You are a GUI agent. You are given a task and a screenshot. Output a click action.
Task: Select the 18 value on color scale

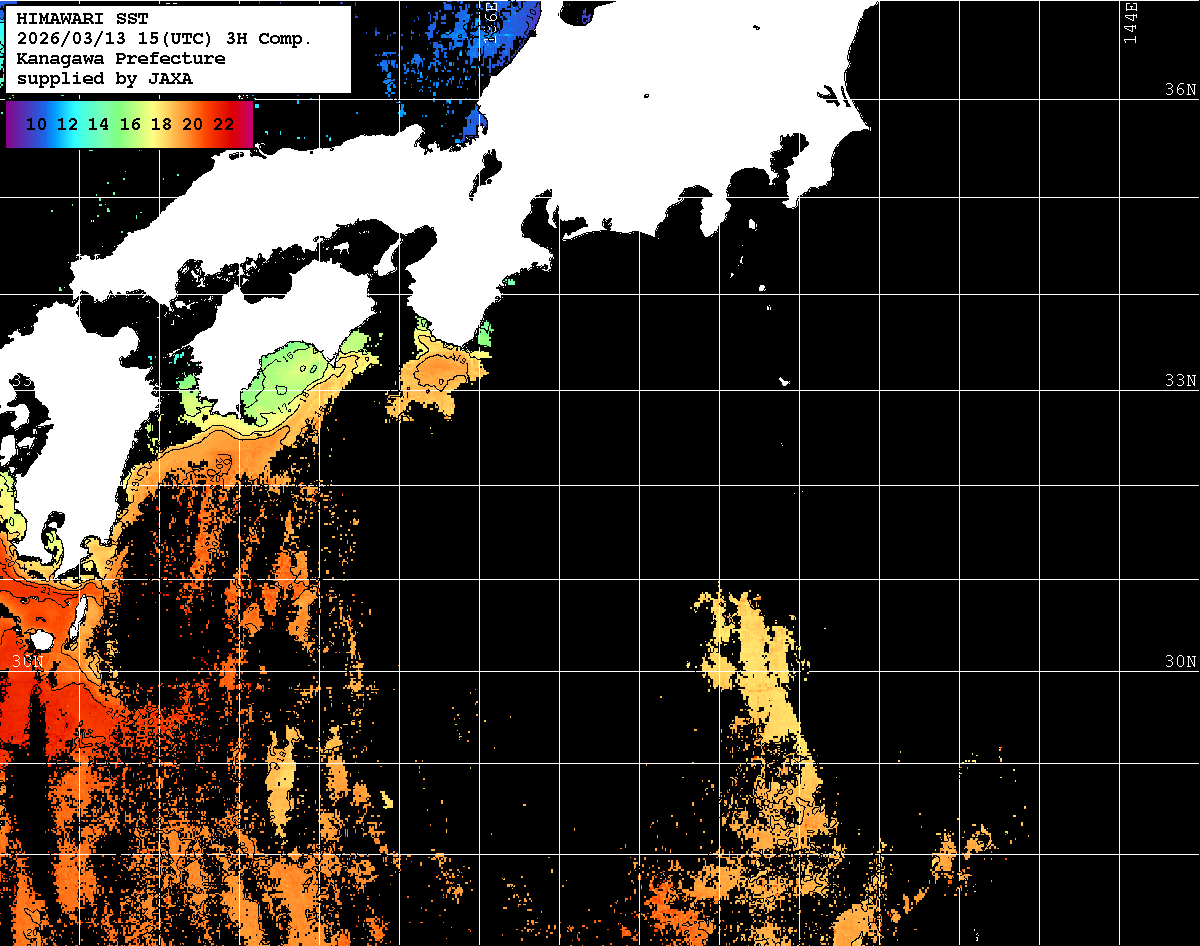tap(161, 125)
